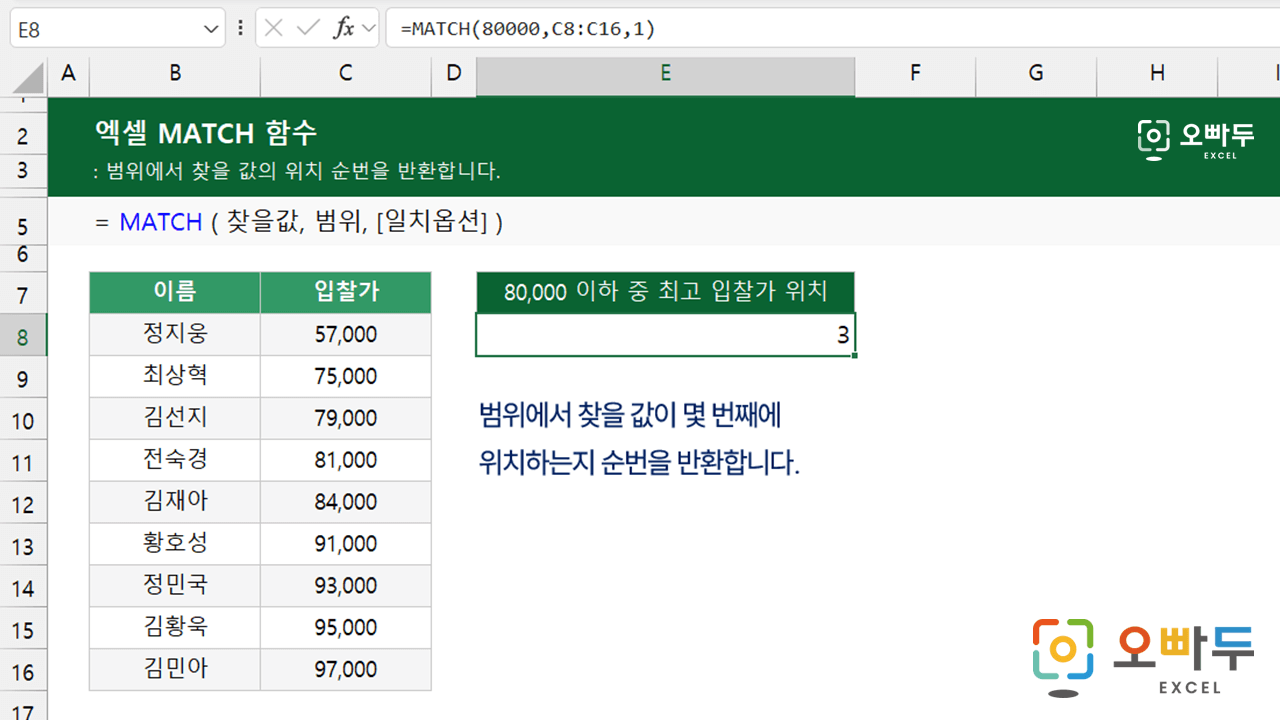Screen dimensions: 1280x720
Task: Click the formula bar MATCH formula text
Action: coord(528,29)
